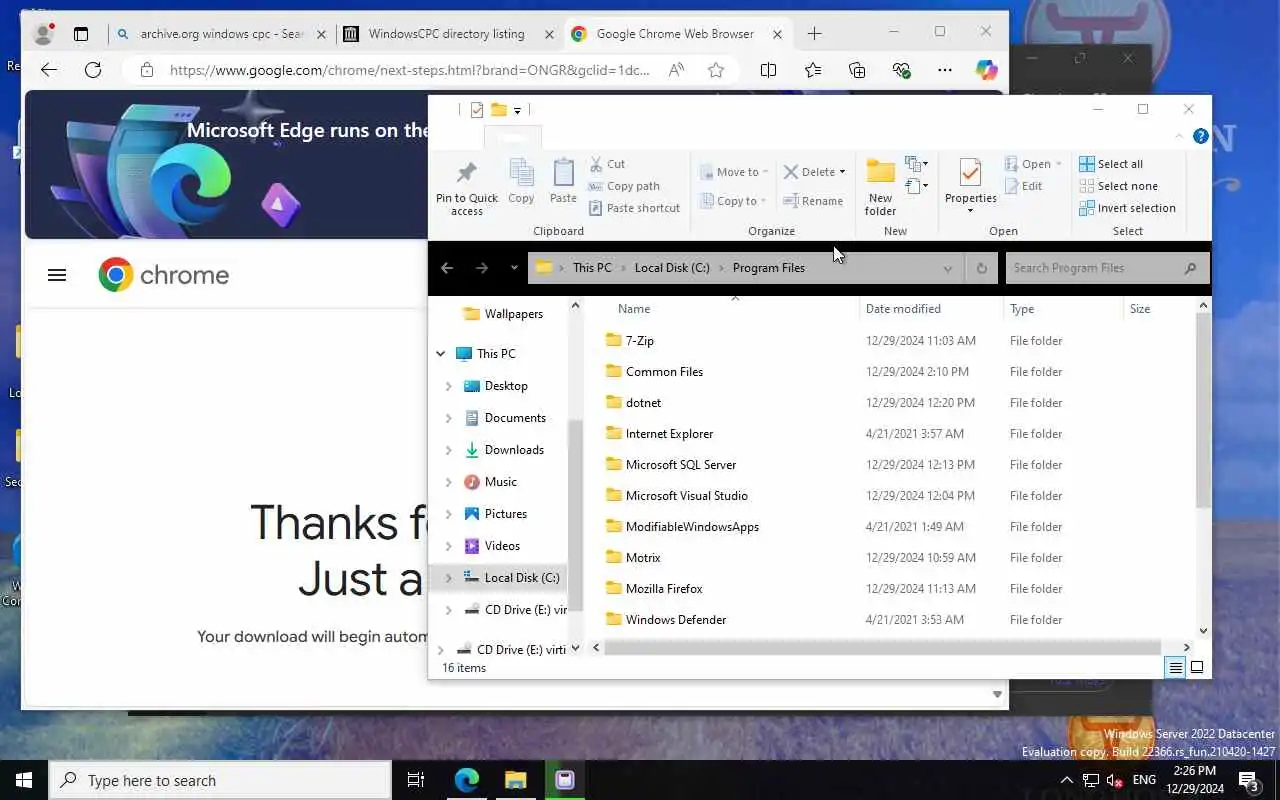This screenshot has height=800, width=1280.
Task: Open the Copilot icon in Edge
Action: click(987, 70)
